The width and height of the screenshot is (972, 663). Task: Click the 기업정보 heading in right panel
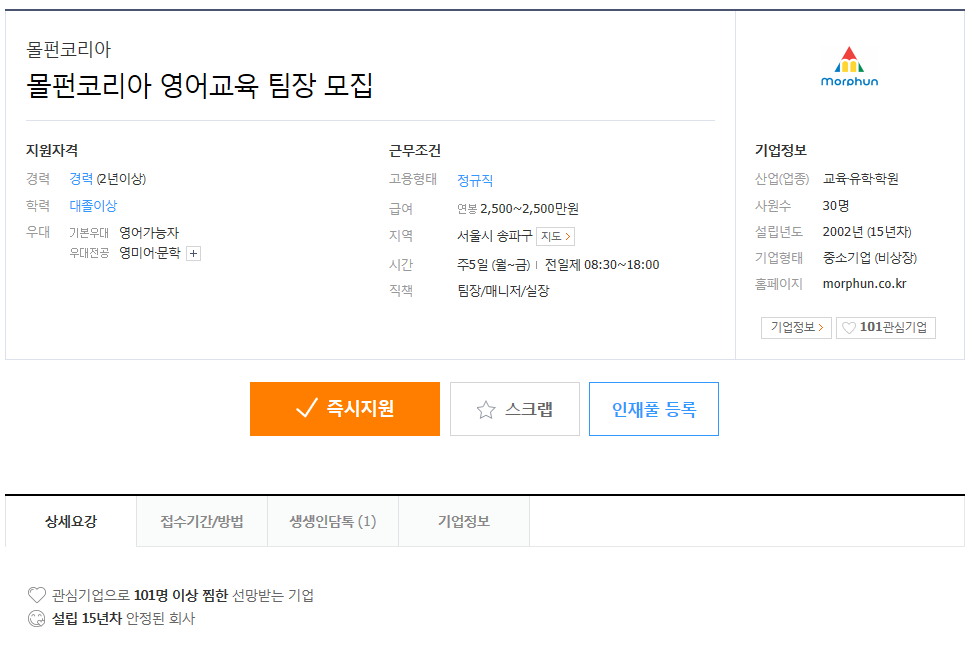780,151
